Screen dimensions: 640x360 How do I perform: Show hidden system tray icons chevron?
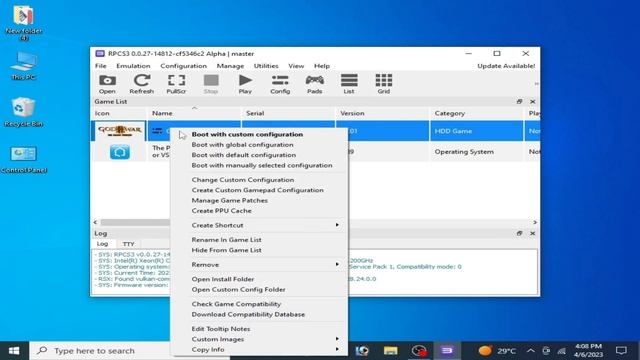(530, 351)
